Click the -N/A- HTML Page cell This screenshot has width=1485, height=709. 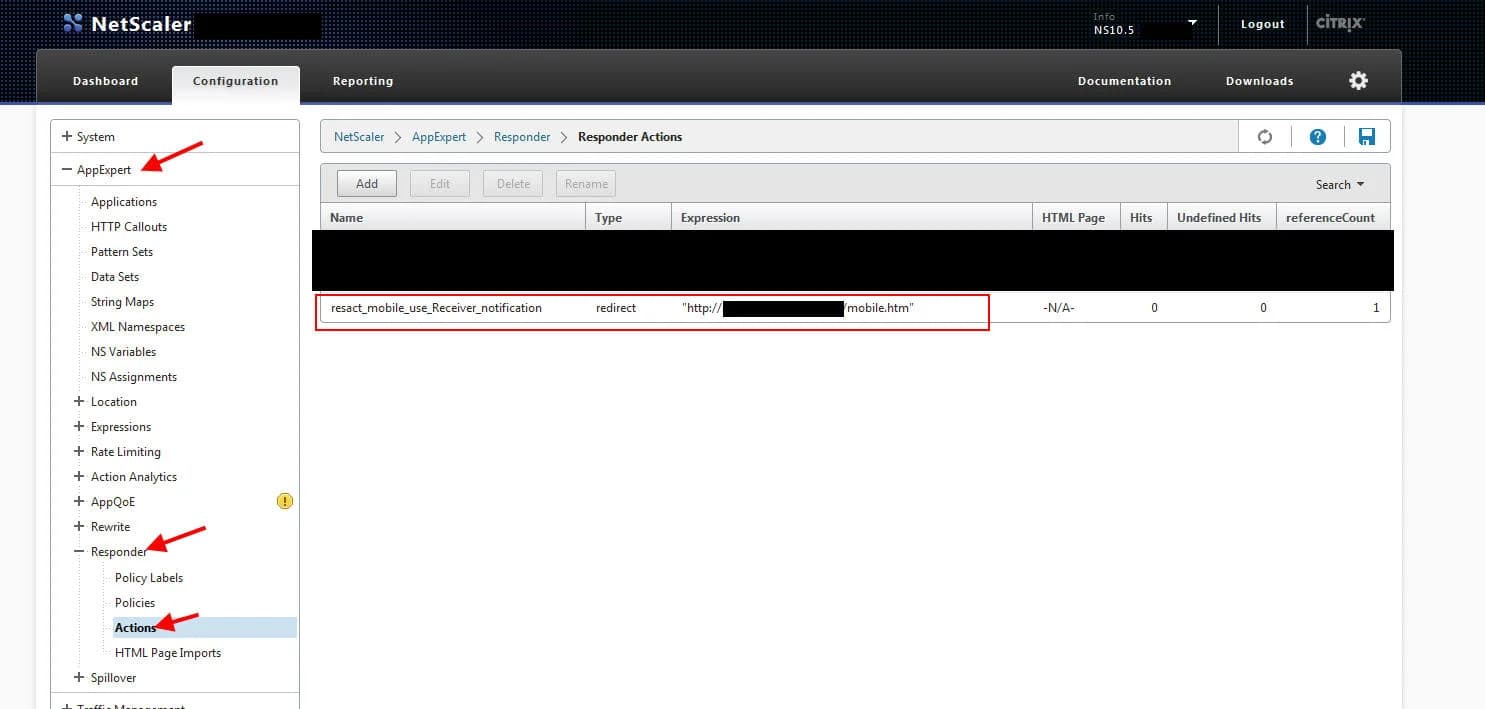pos(1058,308)
